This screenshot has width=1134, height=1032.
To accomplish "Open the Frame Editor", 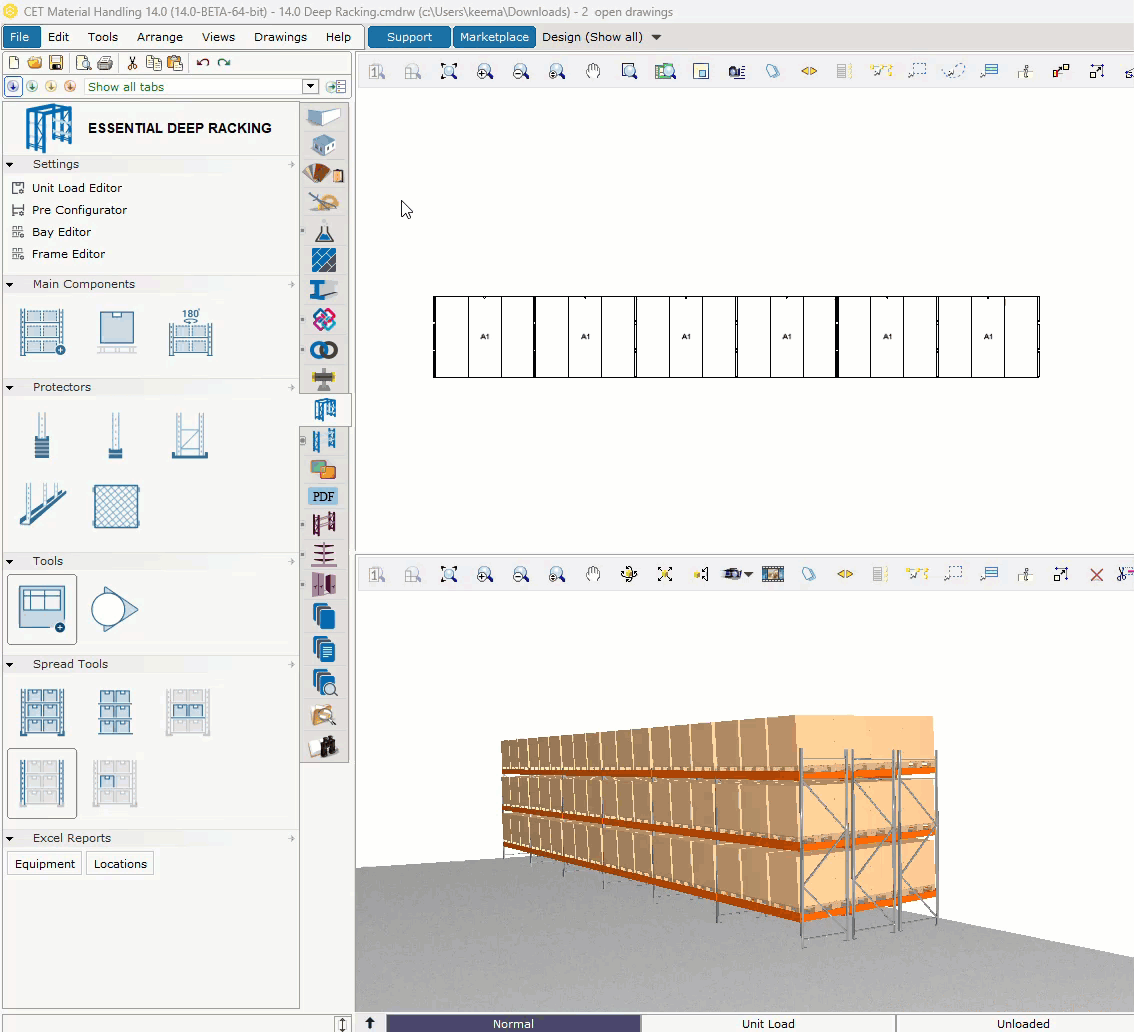I will 68,254.
